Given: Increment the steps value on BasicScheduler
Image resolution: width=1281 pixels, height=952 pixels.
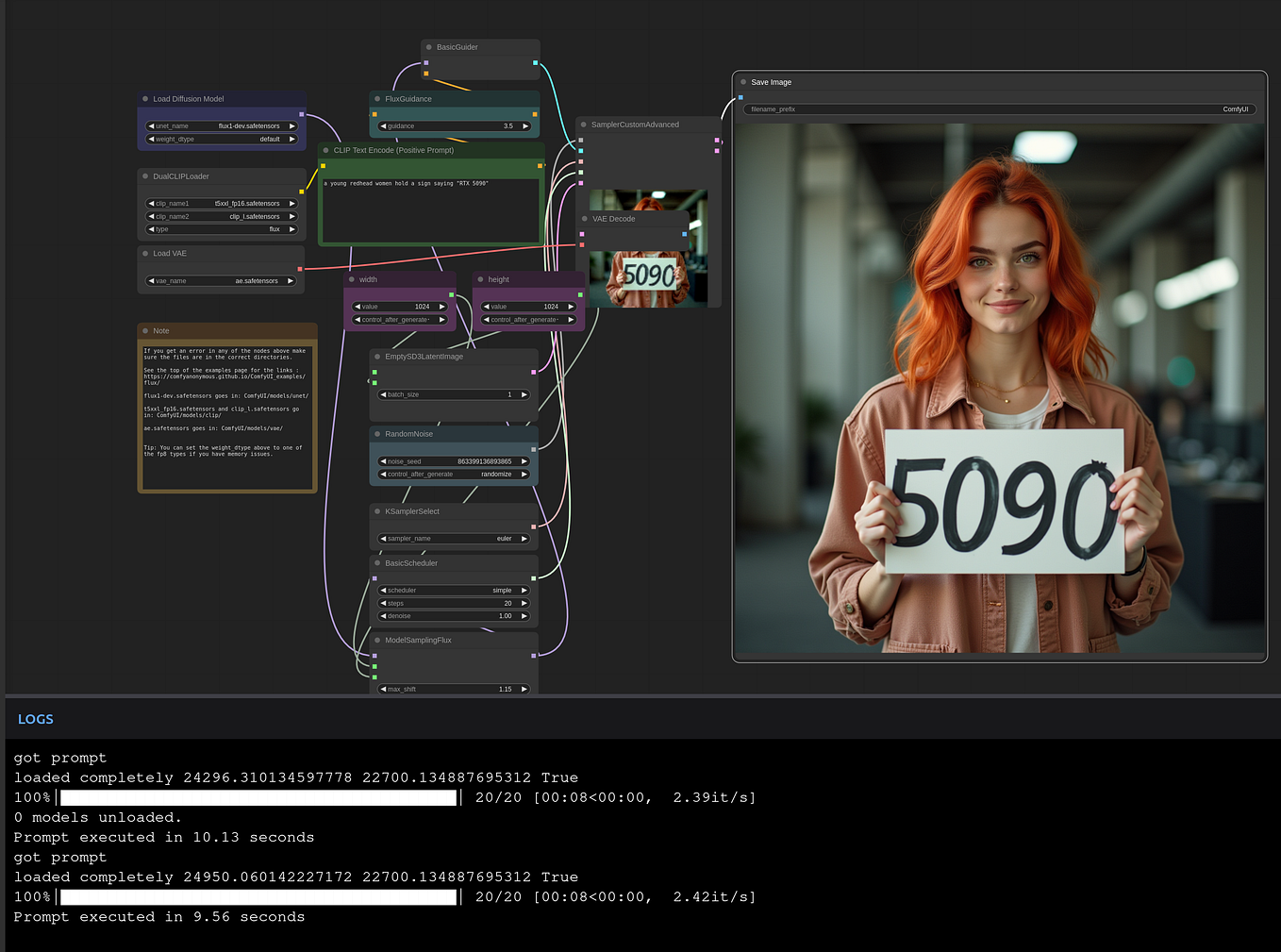Looking at the screenshot, I should [524, 603].
